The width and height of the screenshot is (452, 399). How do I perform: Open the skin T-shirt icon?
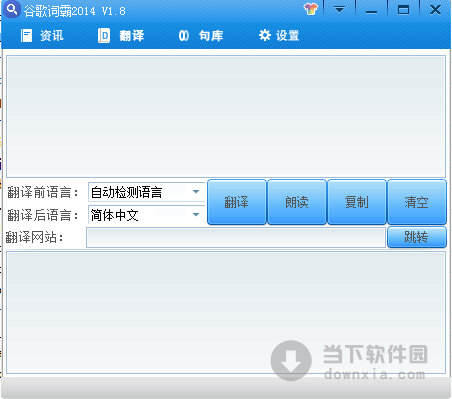pyautogui.click(x=310, y=9)
